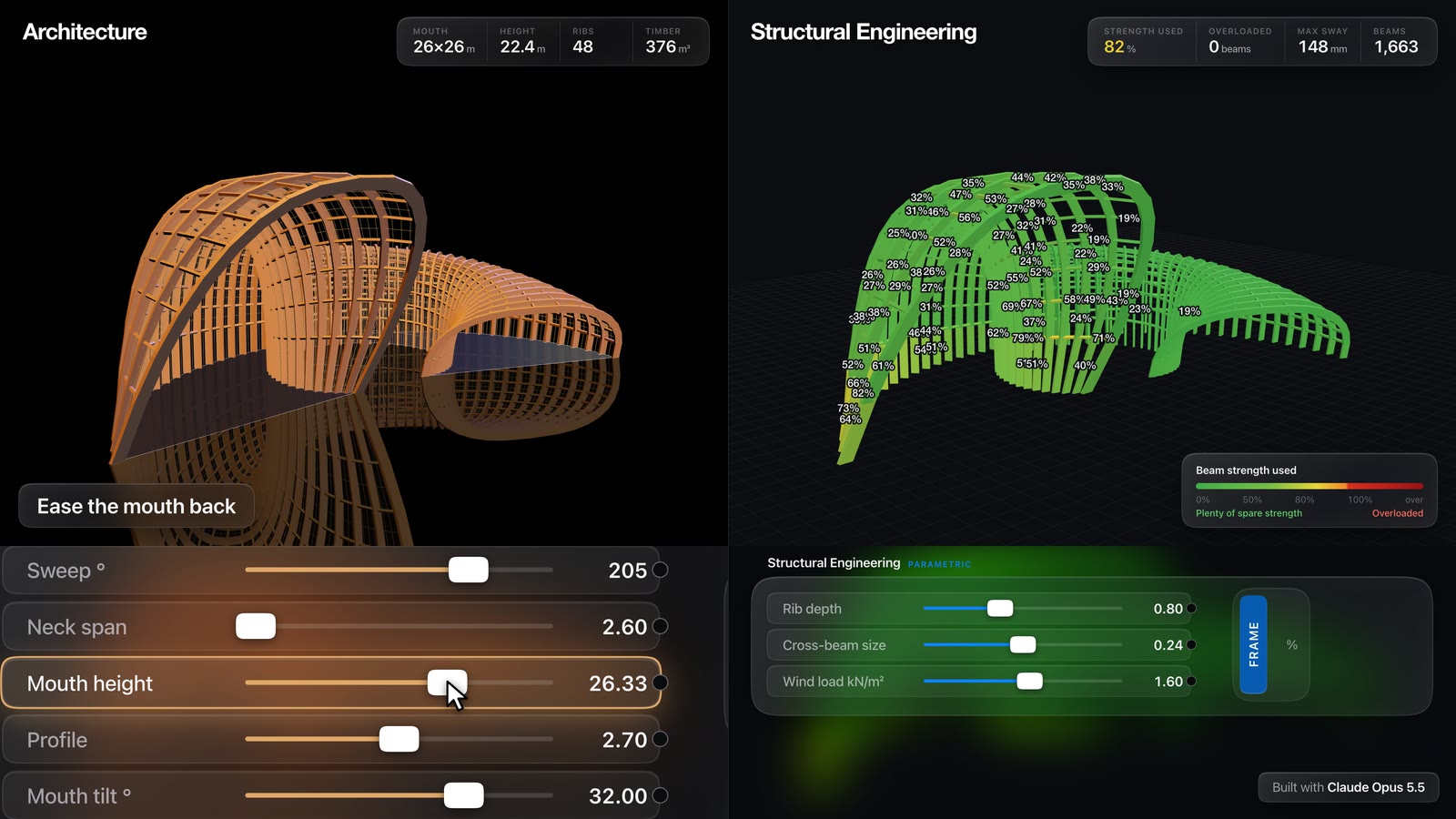1456x819 pixels.
Task: Click the Overloaded 0 beams stat
Action: [x=1240, y=41]
